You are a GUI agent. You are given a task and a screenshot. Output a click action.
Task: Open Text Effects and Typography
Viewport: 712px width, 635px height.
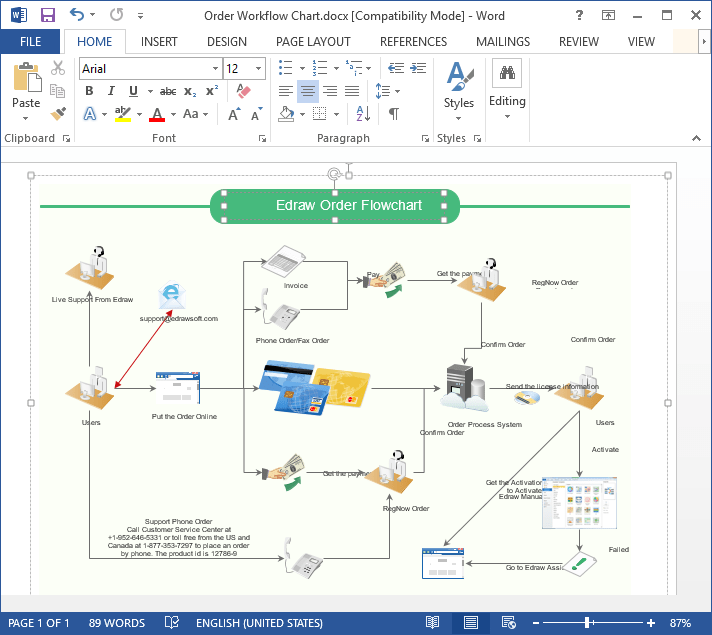tap(90, 114)
